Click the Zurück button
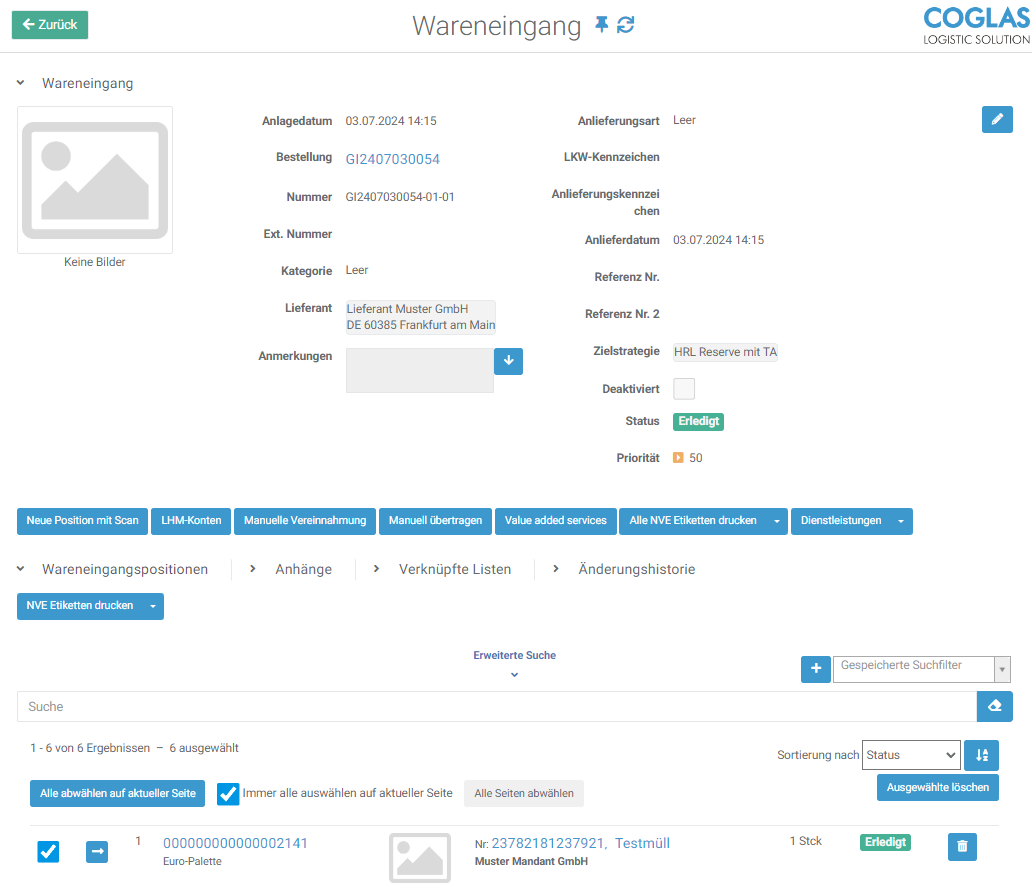 point(50,25)
